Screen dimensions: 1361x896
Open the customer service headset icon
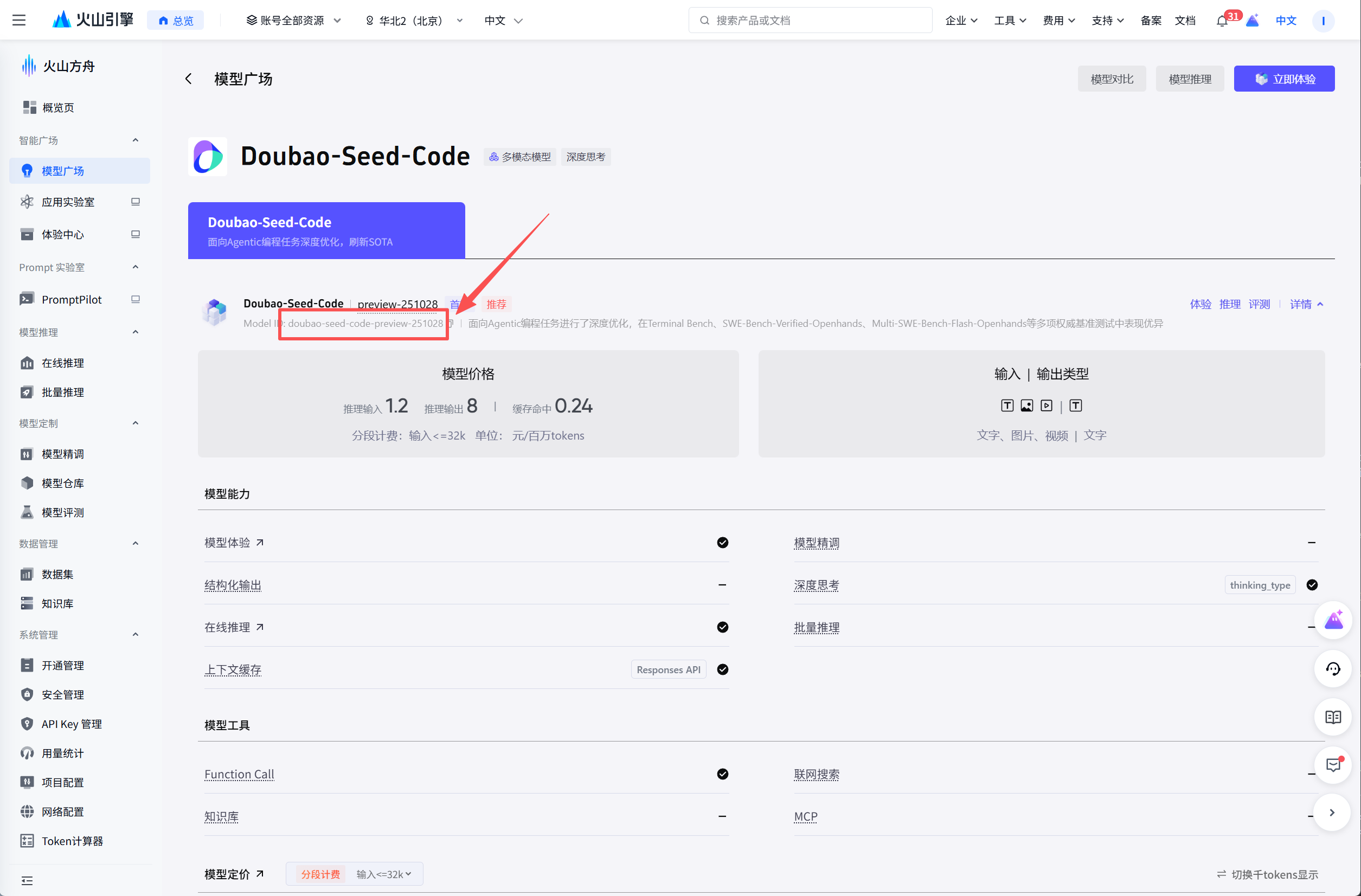pos(1332,669)
